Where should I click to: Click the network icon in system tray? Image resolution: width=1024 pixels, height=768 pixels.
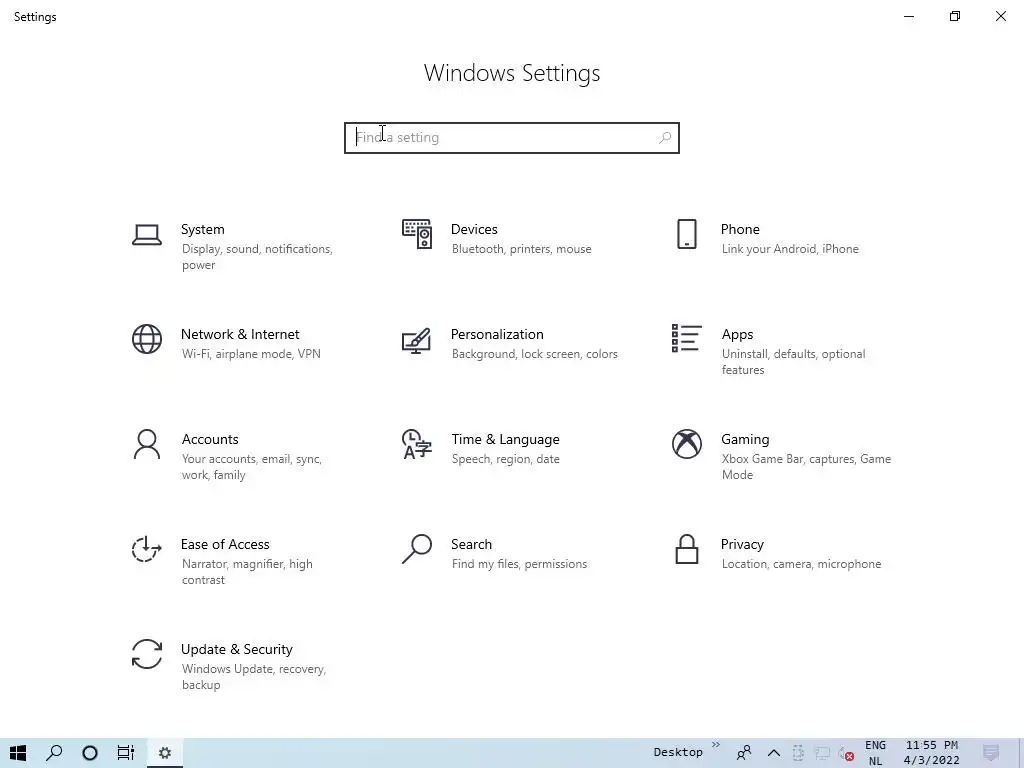(822, 754)
